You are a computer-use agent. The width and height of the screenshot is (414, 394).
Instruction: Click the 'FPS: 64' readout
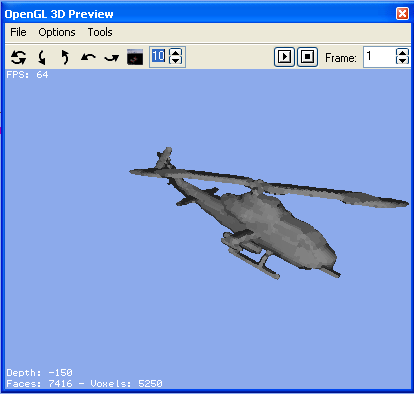tap(27, 75)
